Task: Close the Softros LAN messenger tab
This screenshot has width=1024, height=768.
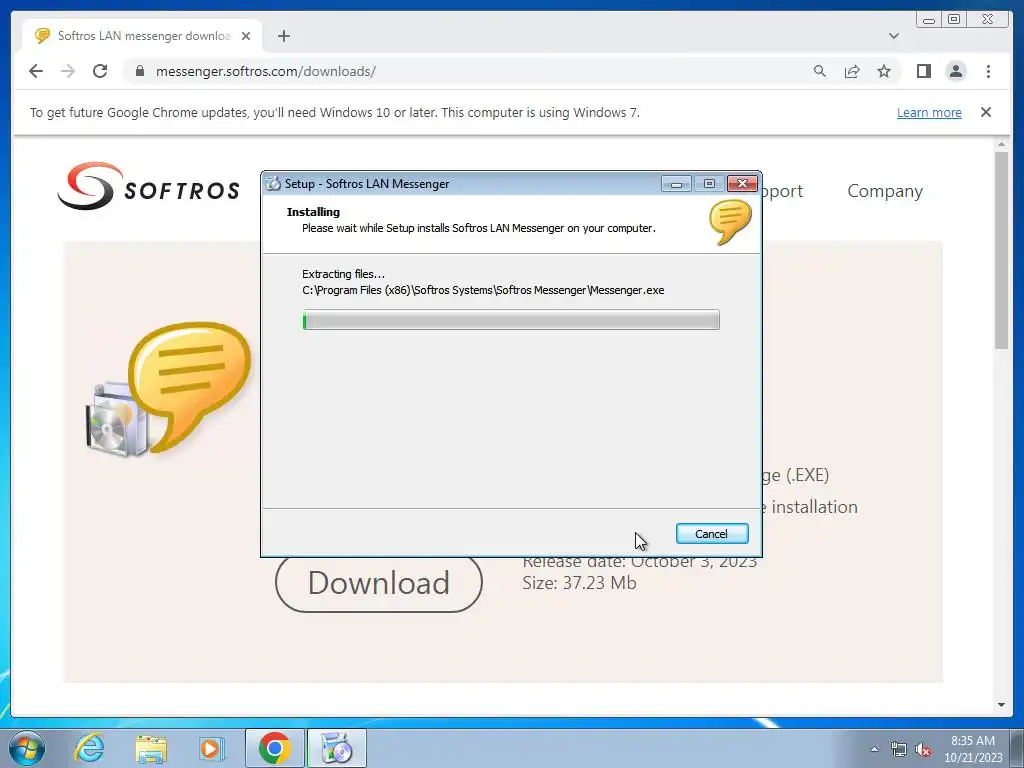Action: [x=246, y=36]
